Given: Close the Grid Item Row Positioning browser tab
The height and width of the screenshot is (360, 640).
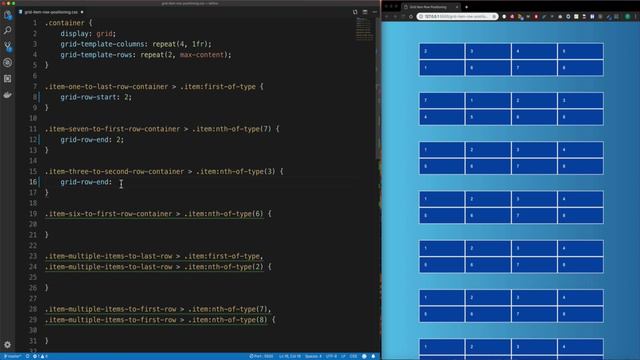Looking at the screenshot, I should coord(457,7).
